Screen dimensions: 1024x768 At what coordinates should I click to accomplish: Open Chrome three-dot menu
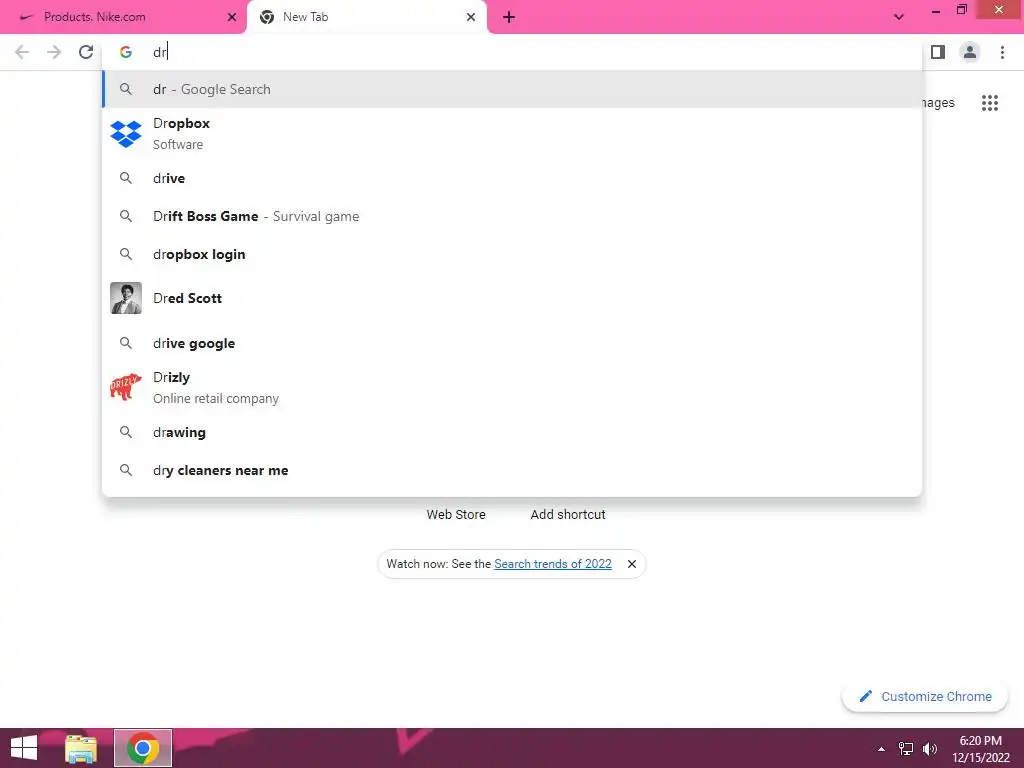pos(1002,52)
